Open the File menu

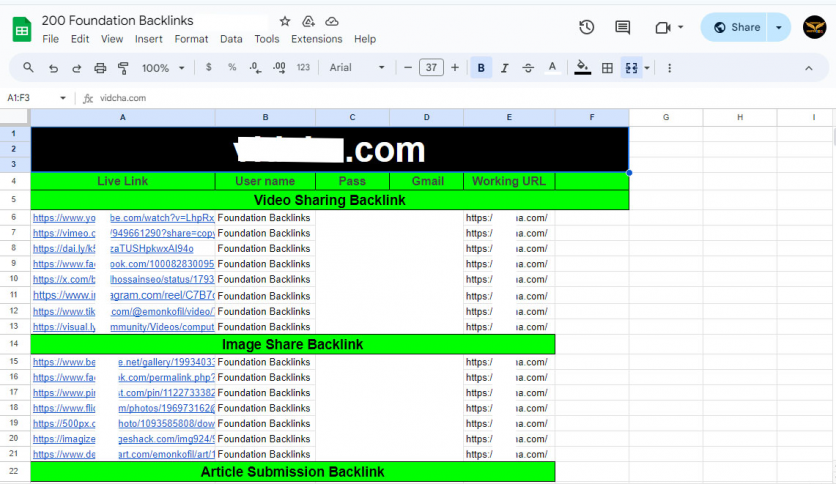click(x=51, y=39)
